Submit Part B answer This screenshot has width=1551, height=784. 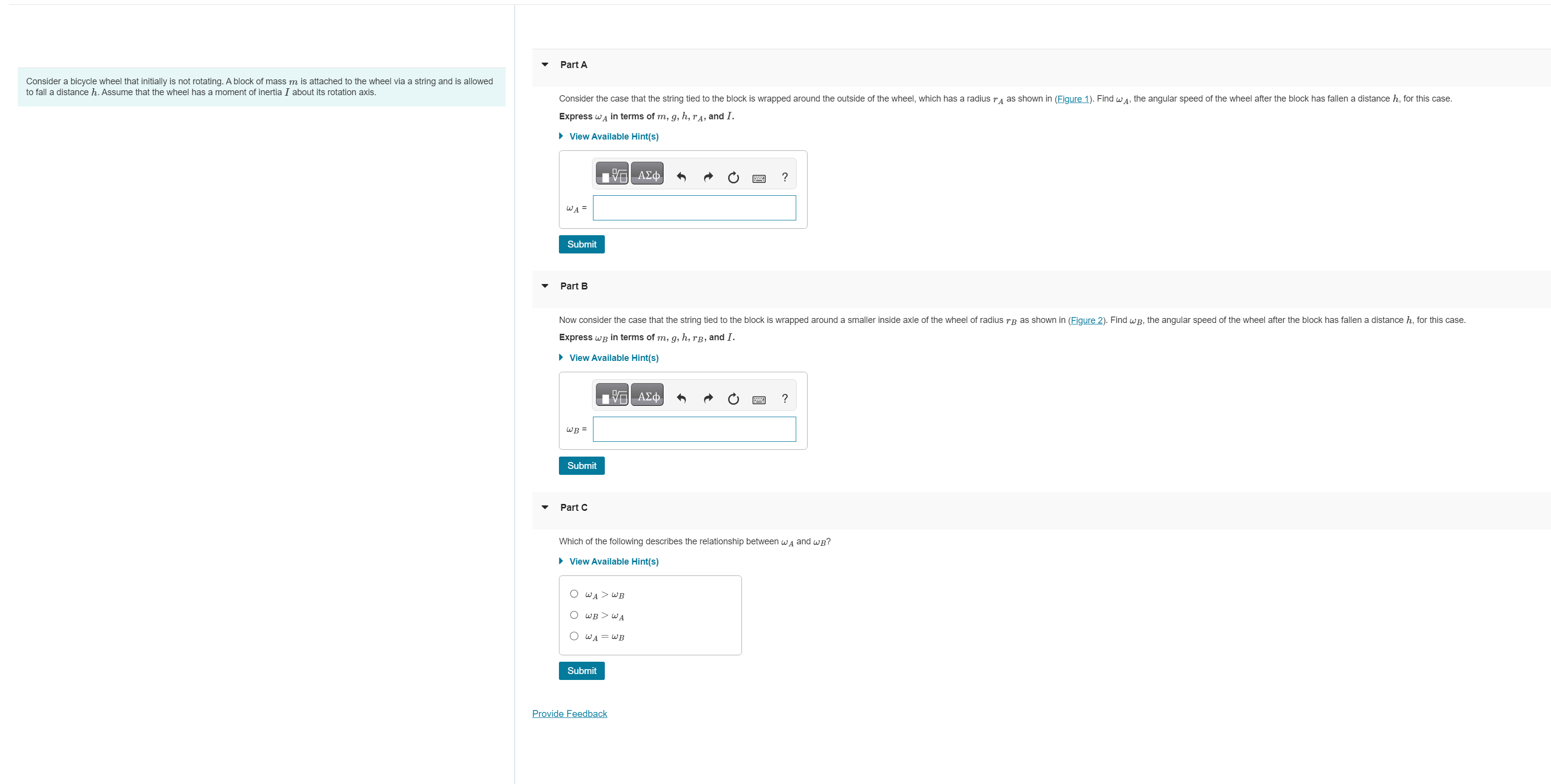point(581,465)
